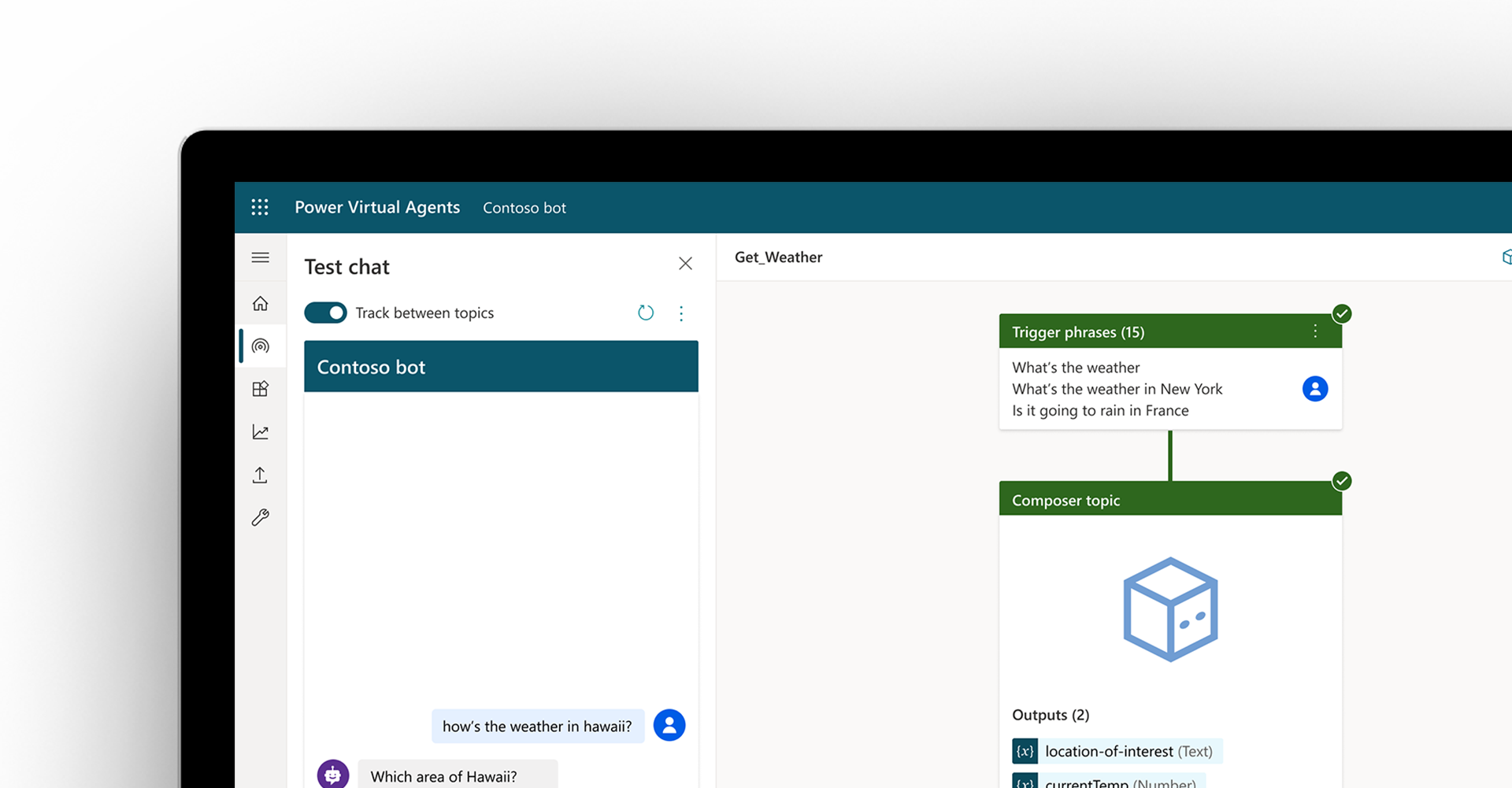
Task: Open the Topics icon in sidebar
Action: coord(261,346)
